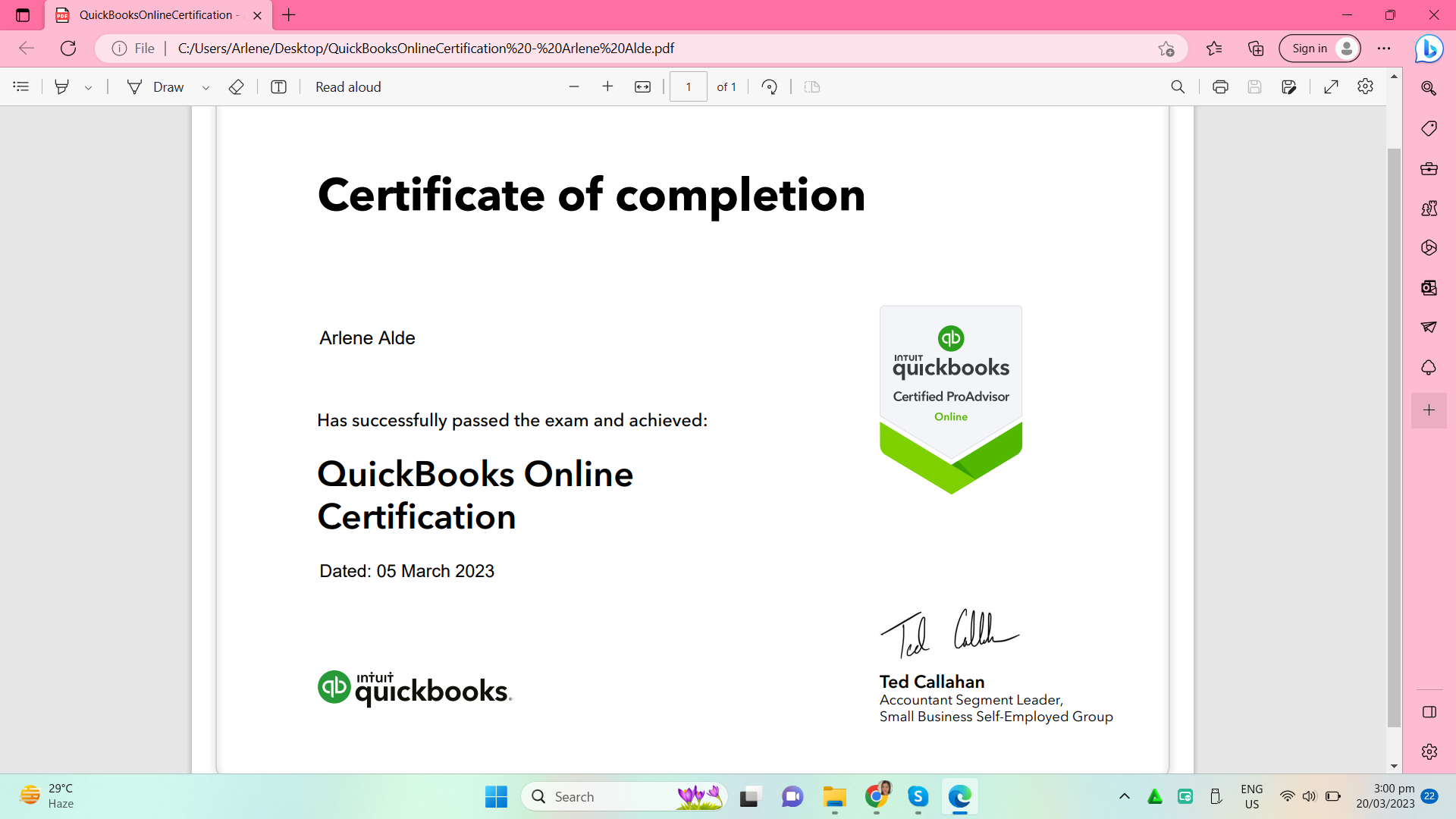Open sidebar Search

(1429, 88)
